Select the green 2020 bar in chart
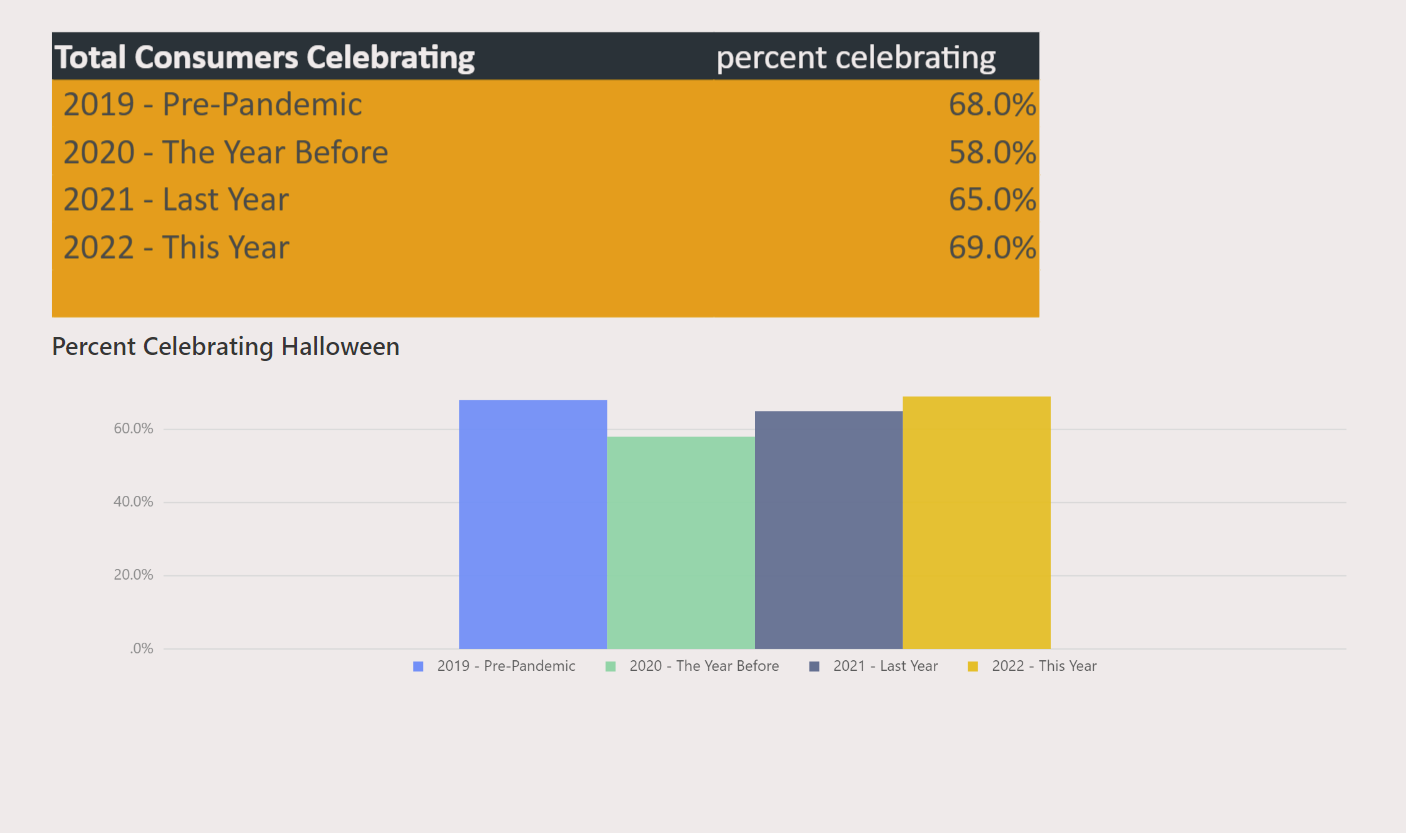The height and width of the screenshot is (833, 1406). 681,543
